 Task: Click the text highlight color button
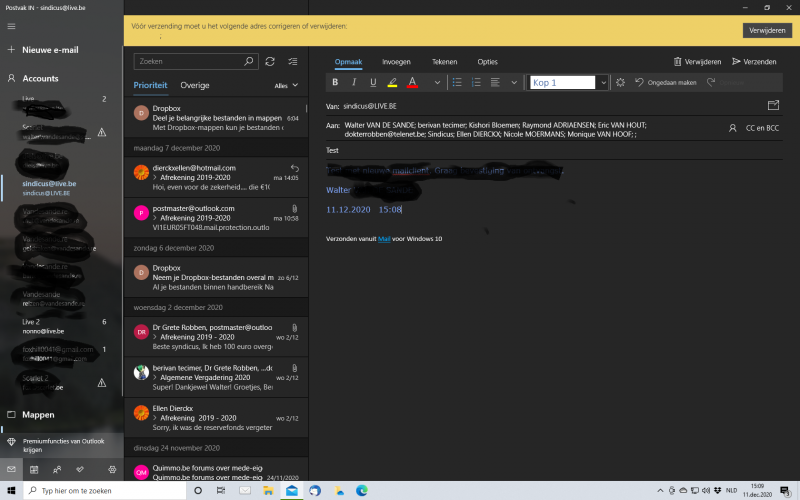pyautogui.click(x=392, y=82)
